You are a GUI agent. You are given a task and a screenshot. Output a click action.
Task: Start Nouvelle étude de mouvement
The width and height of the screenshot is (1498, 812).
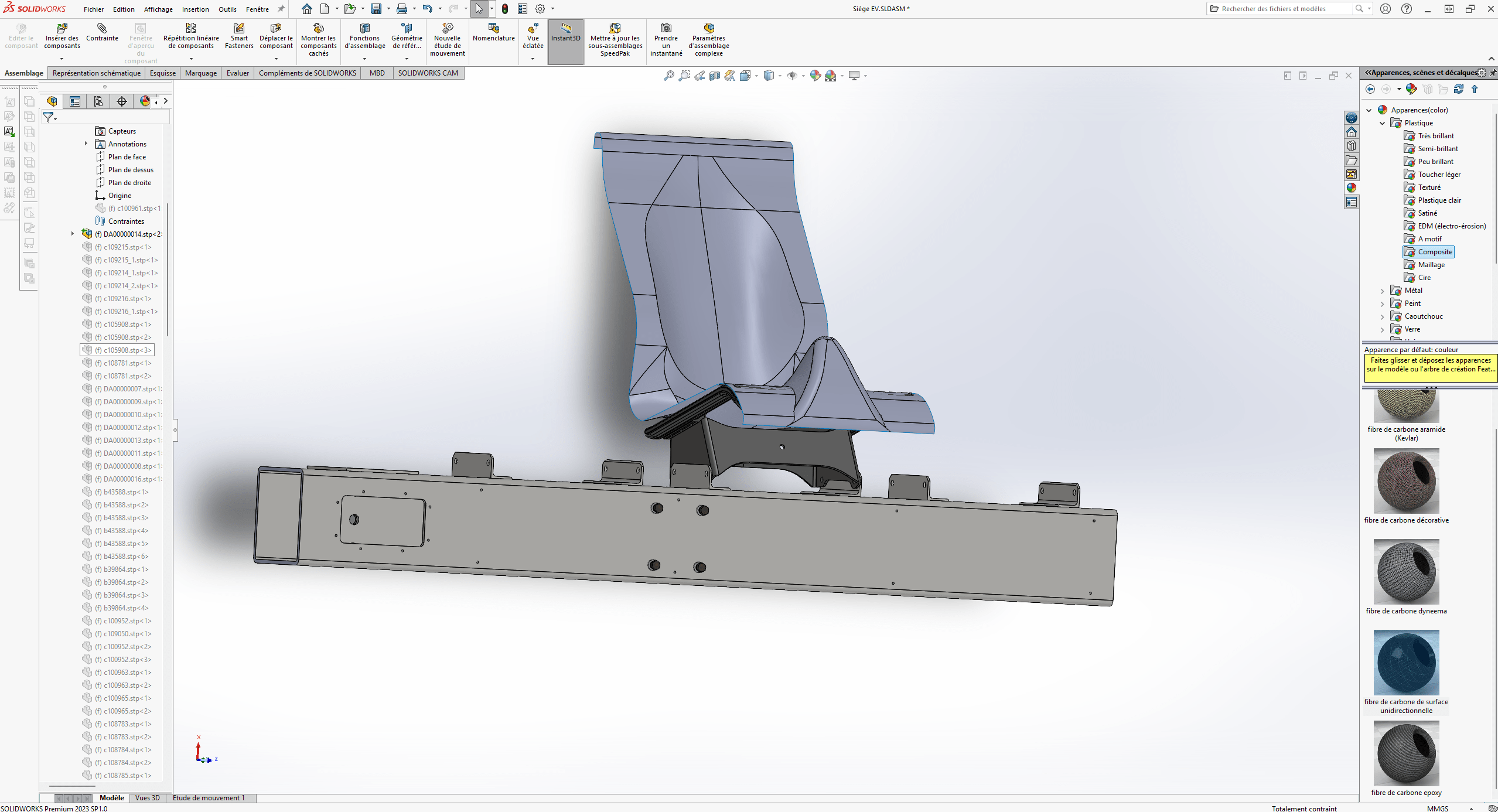pos(448,40)
